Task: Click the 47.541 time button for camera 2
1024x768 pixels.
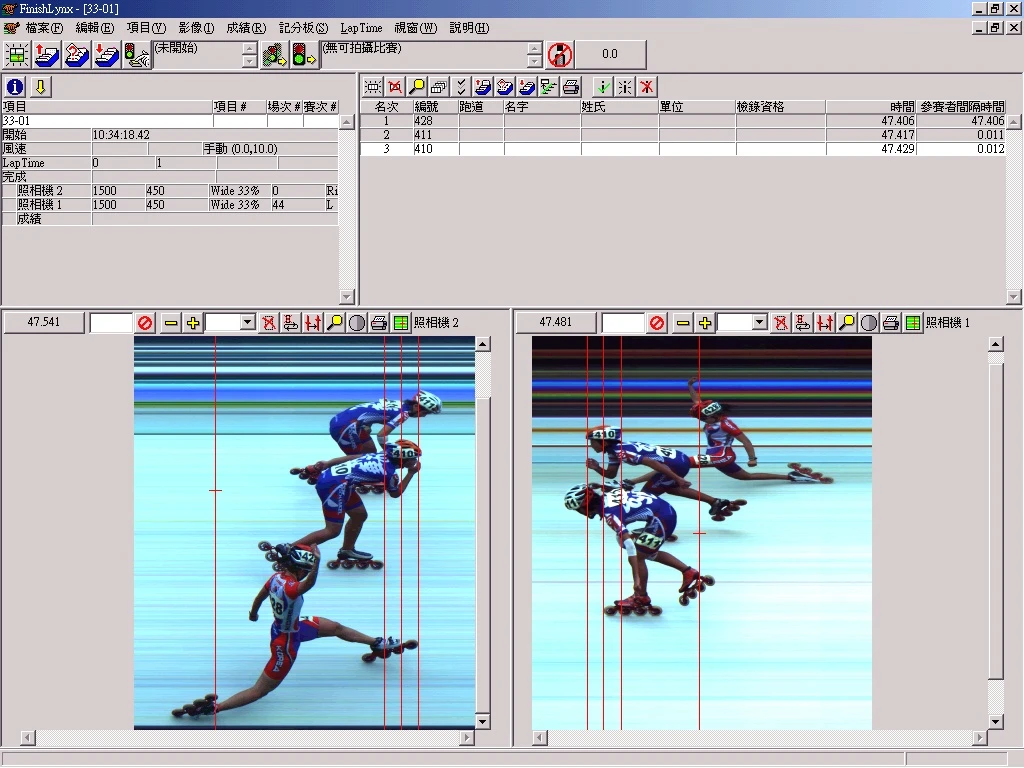Action: point(44,323)
